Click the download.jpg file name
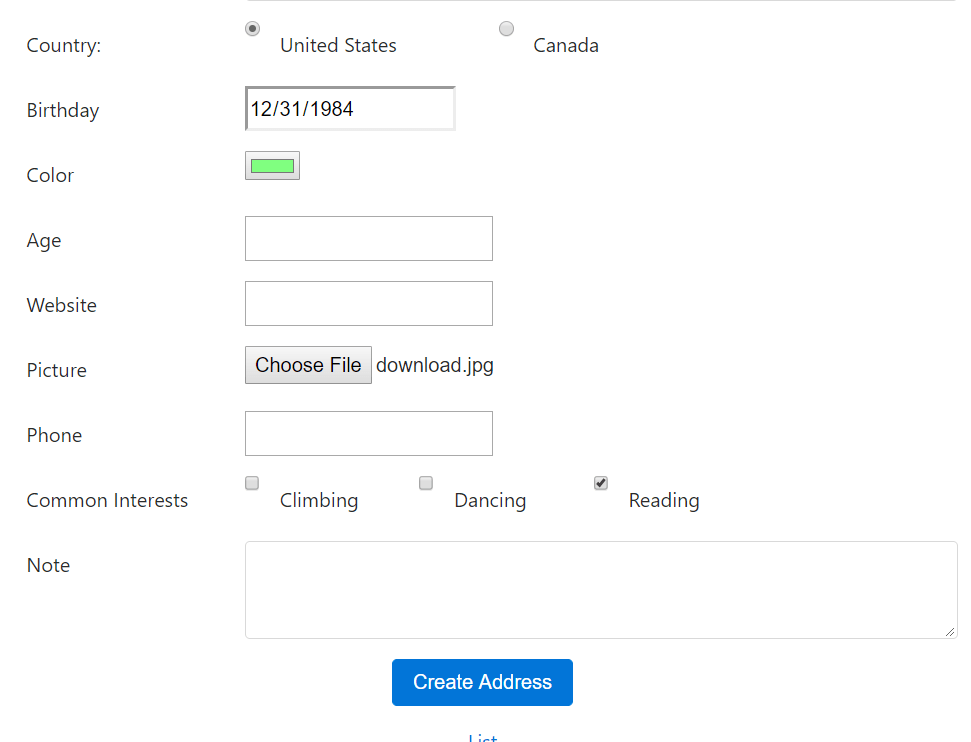The image size is (971, 742). [435, 365]
